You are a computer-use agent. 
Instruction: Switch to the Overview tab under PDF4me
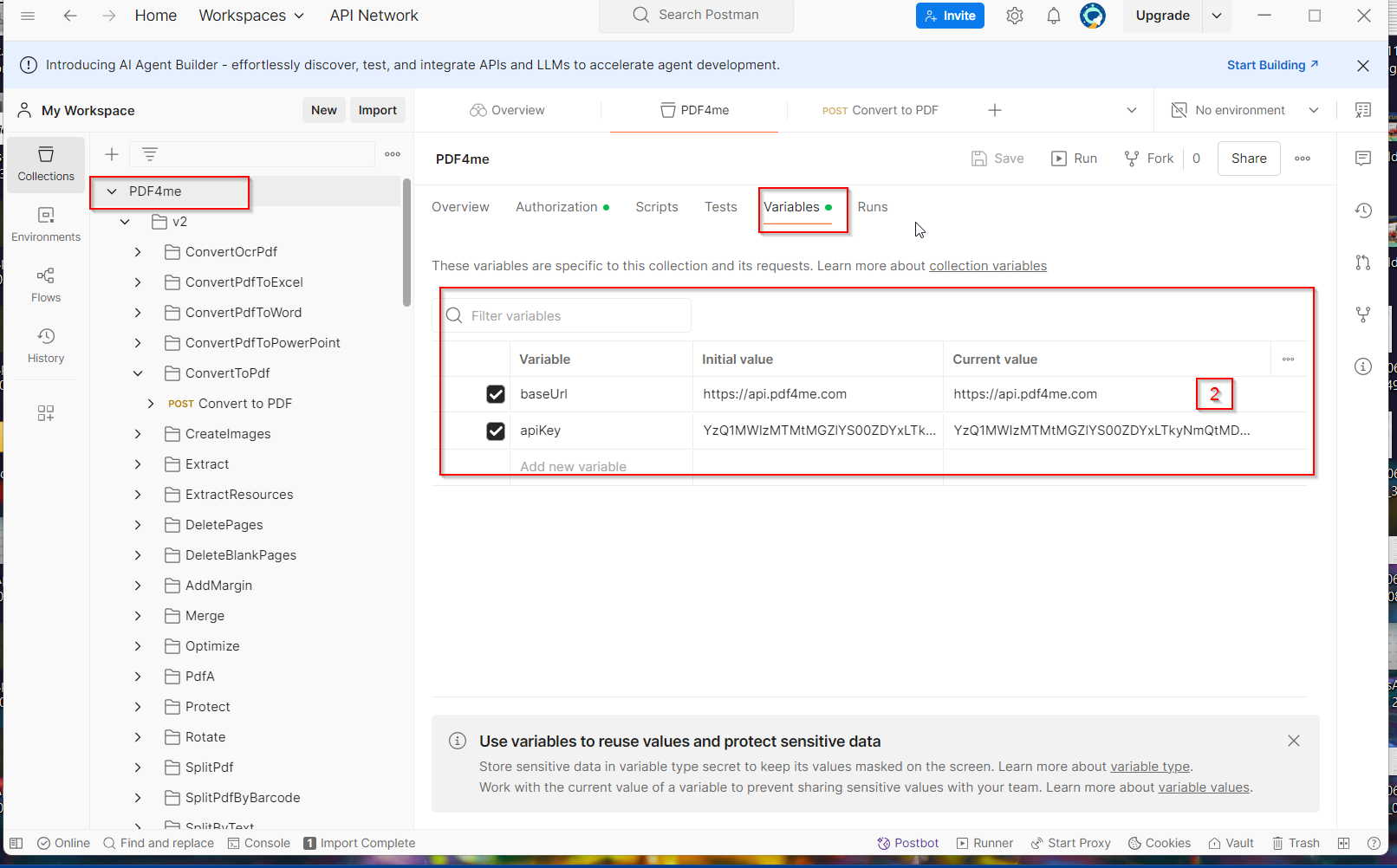pos(460,207)
